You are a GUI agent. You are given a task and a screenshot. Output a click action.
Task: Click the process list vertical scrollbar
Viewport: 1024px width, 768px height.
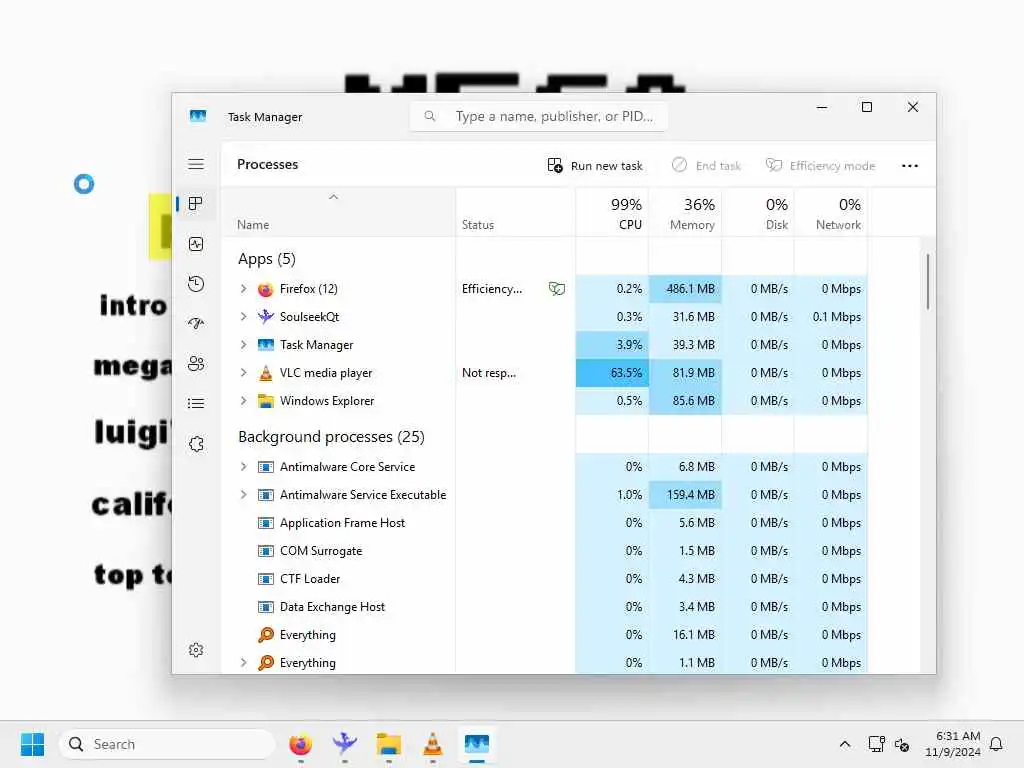pyautogui.click(x=927, y=282)
